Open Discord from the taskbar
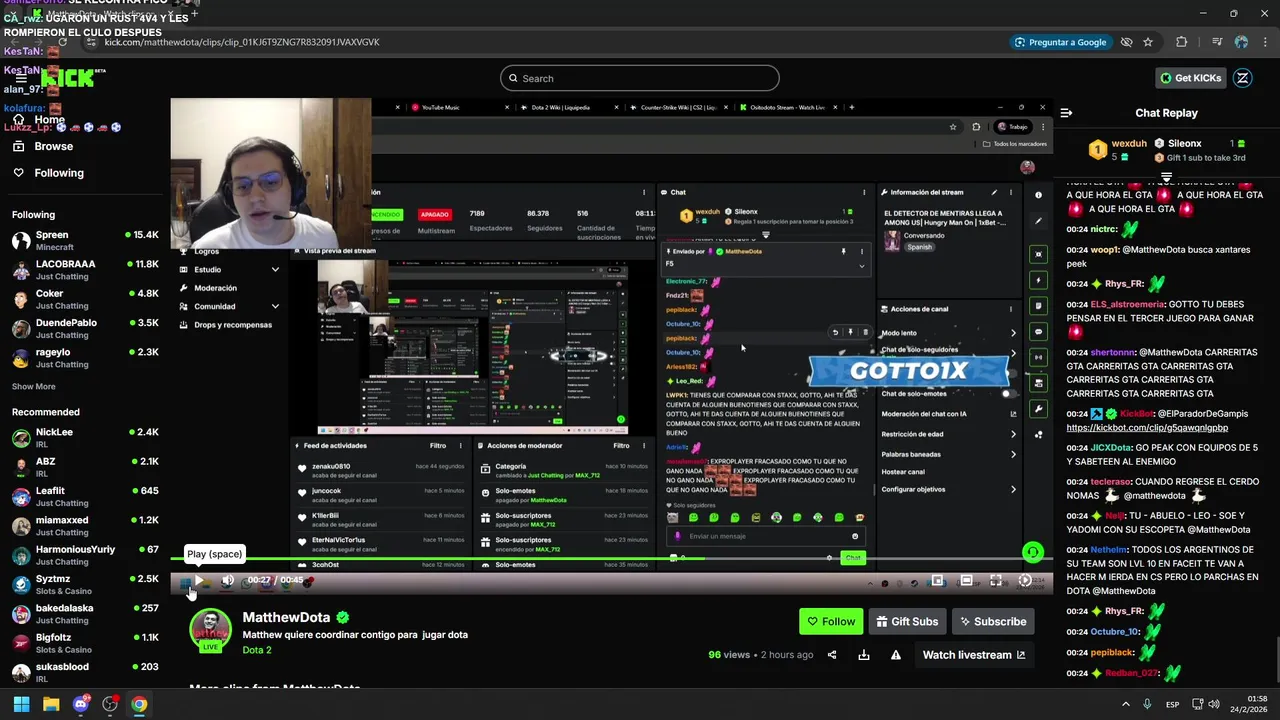Screen dimensions: 1280x720 point(80,704)
